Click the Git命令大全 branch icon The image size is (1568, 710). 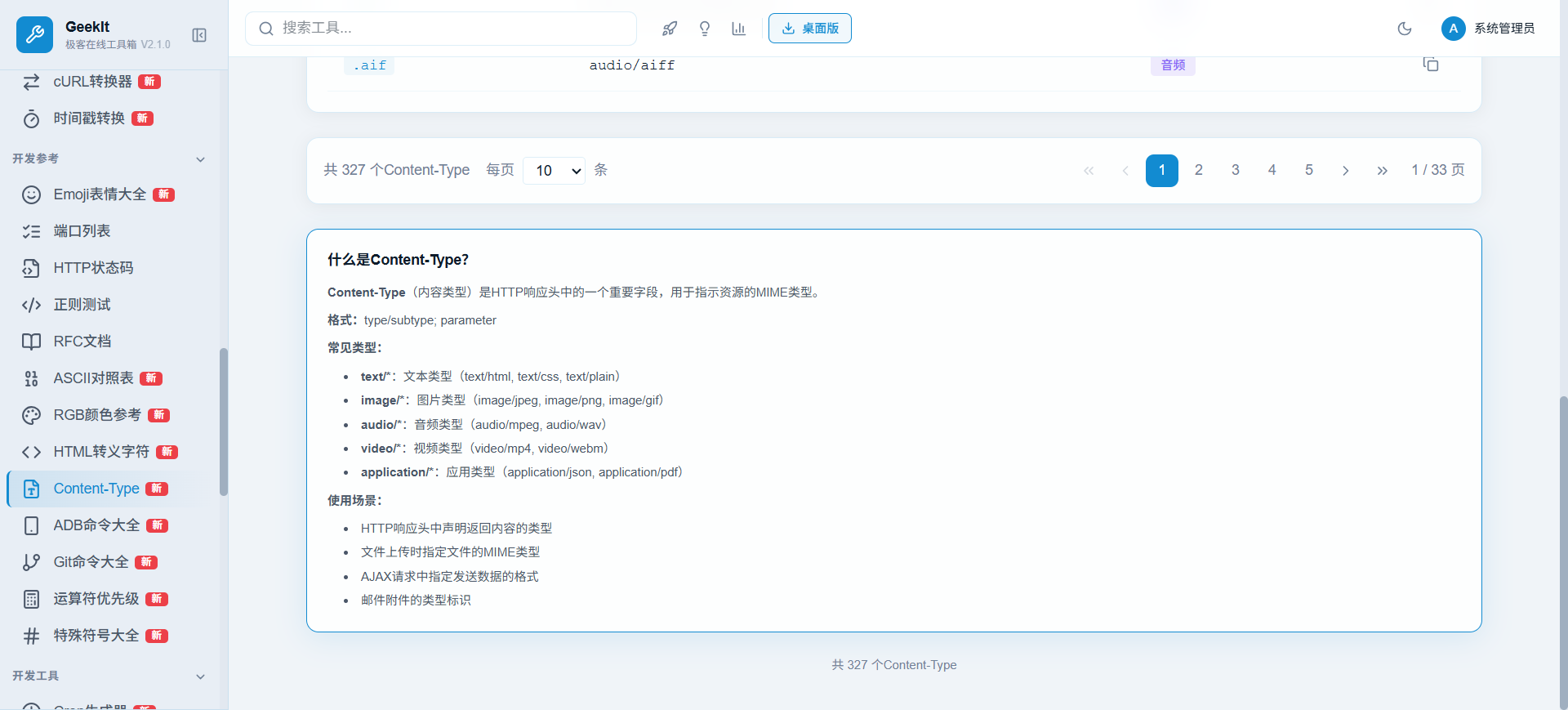point(31,562)
